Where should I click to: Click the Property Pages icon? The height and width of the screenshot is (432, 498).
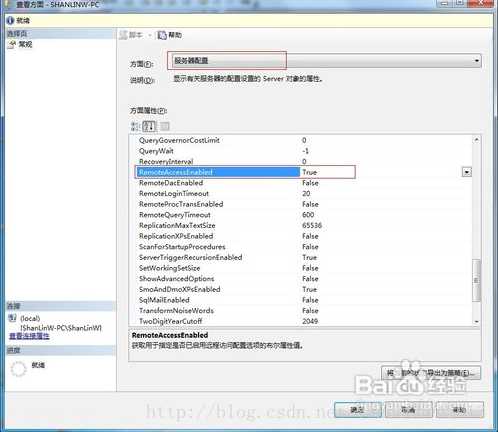[x=165, y=126]
